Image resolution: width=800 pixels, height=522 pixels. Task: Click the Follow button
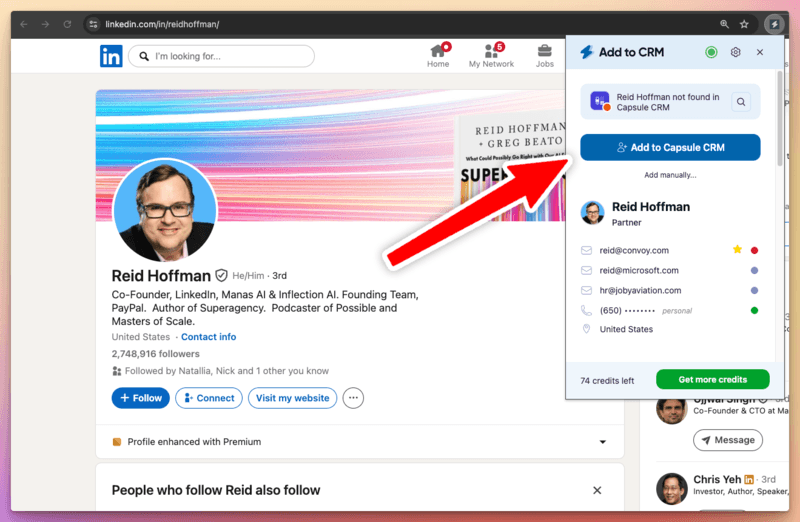tap(141, 398)
